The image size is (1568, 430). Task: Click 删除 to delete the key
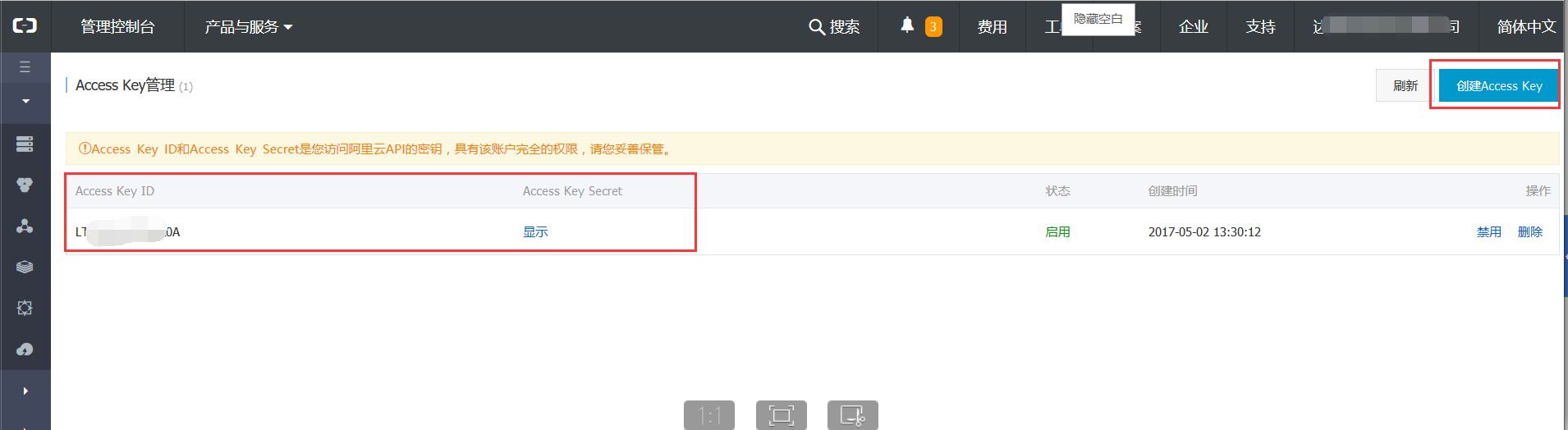(1530, 232)
